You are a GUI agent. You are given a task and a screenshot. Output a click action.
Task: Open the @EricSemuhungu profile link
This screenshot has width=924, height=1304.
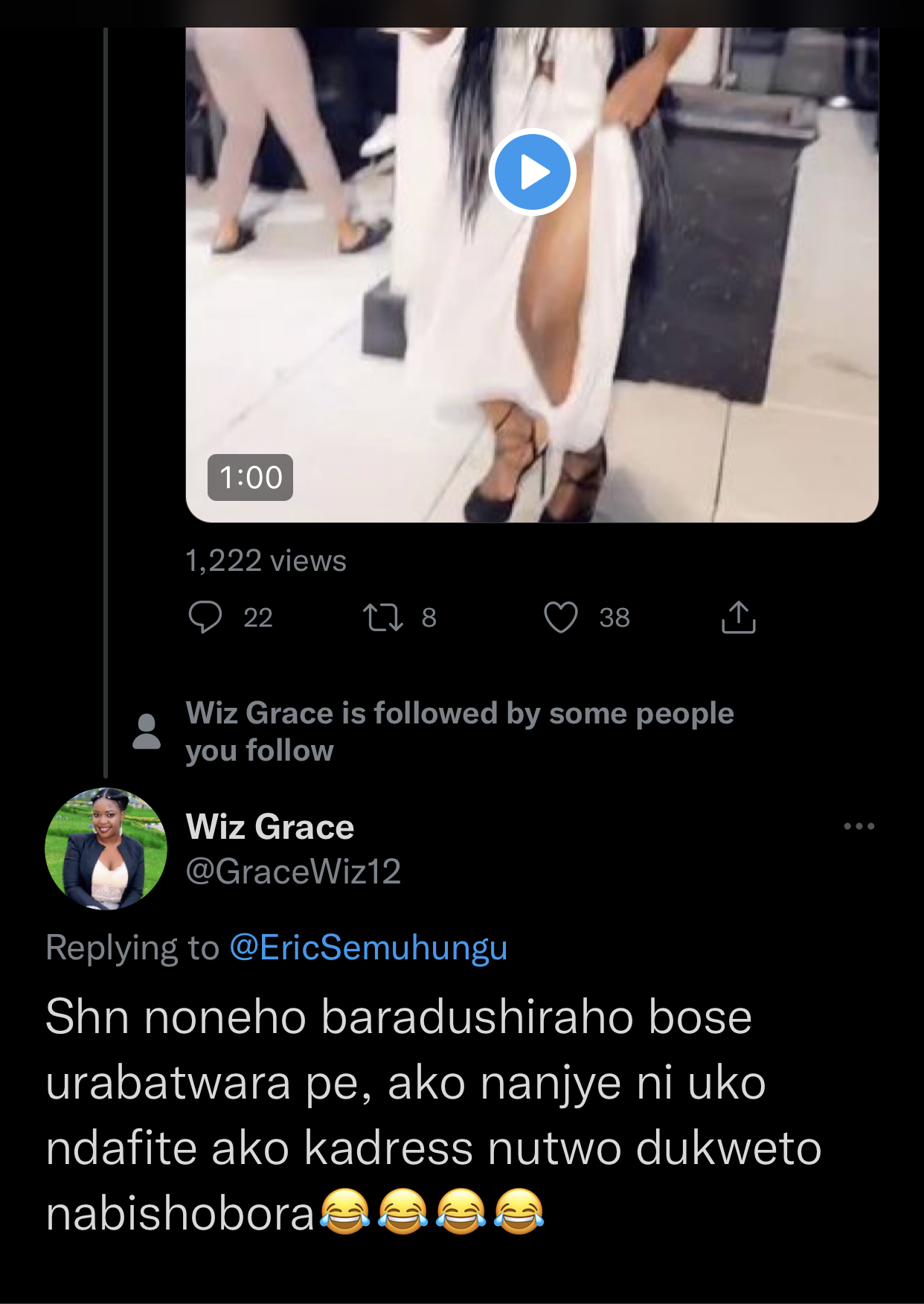point(368,947)
